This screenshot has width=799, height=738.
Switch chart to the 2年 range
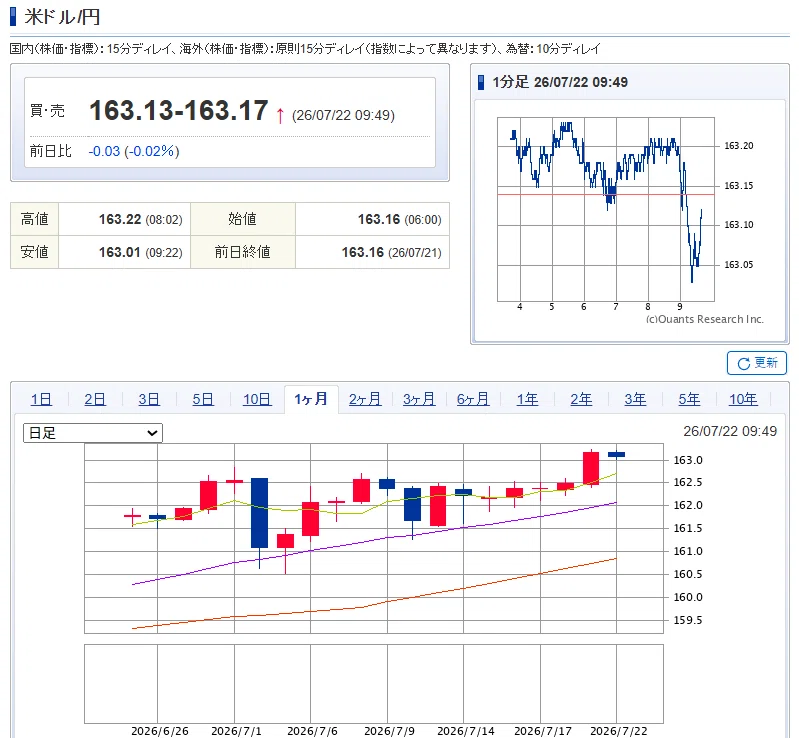[581, 399]
